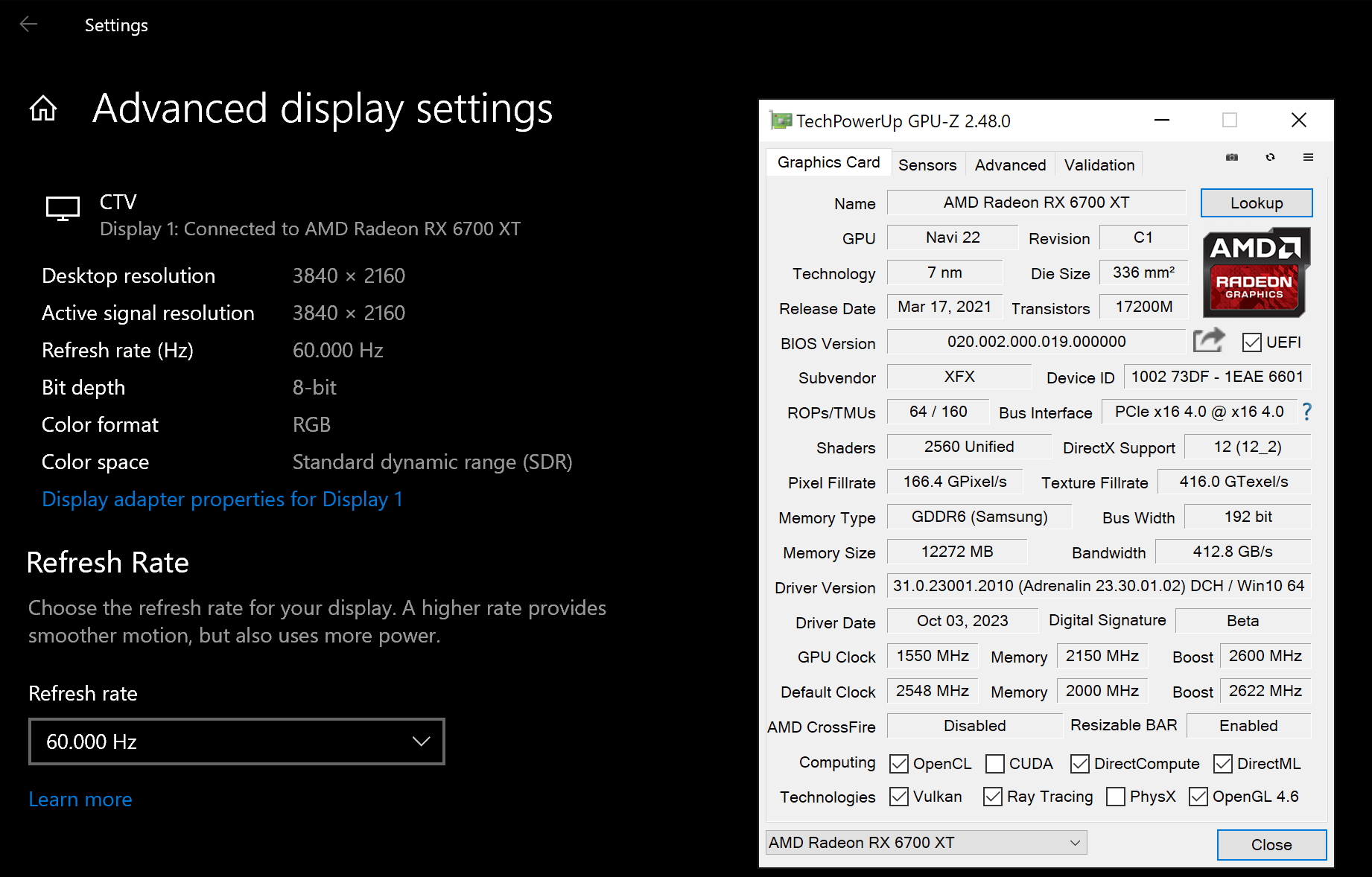Click the GPU Name field AMD Radeon RX 6700 XT
Viewport: 1372px width, 877px height.
pos(1036,202)
